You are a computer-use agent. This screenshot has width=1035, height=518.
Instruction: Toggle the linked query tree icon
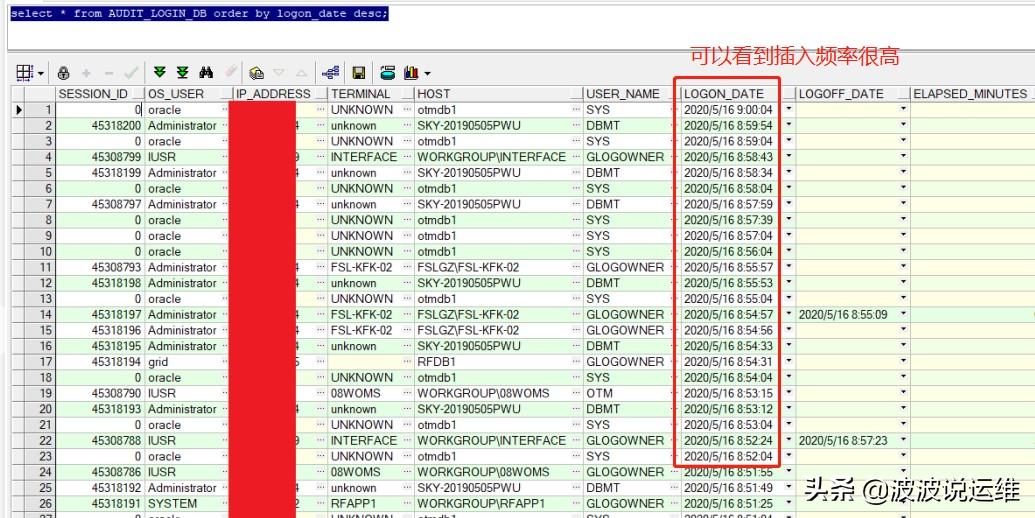tap(331, 73)
